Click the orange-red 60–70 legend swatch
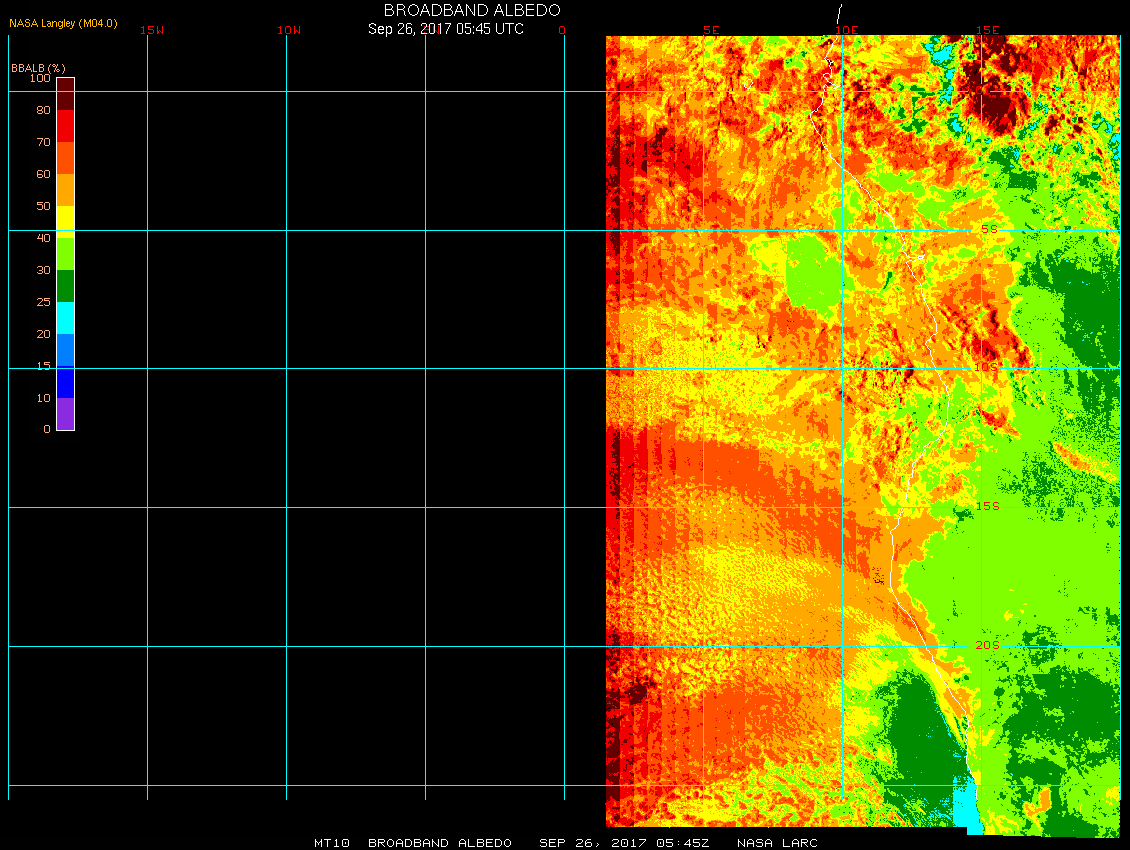 66,158
